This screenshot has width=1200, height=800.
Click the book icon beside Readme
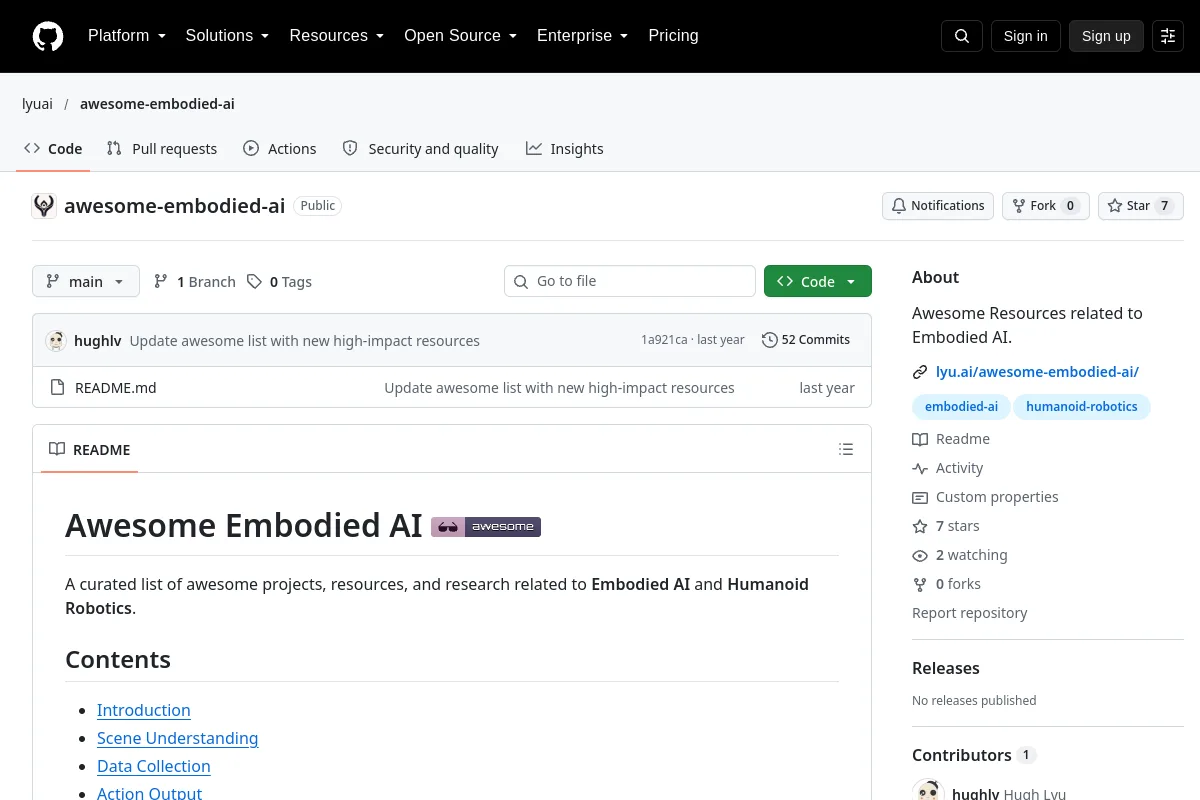[x=920, y=439]
